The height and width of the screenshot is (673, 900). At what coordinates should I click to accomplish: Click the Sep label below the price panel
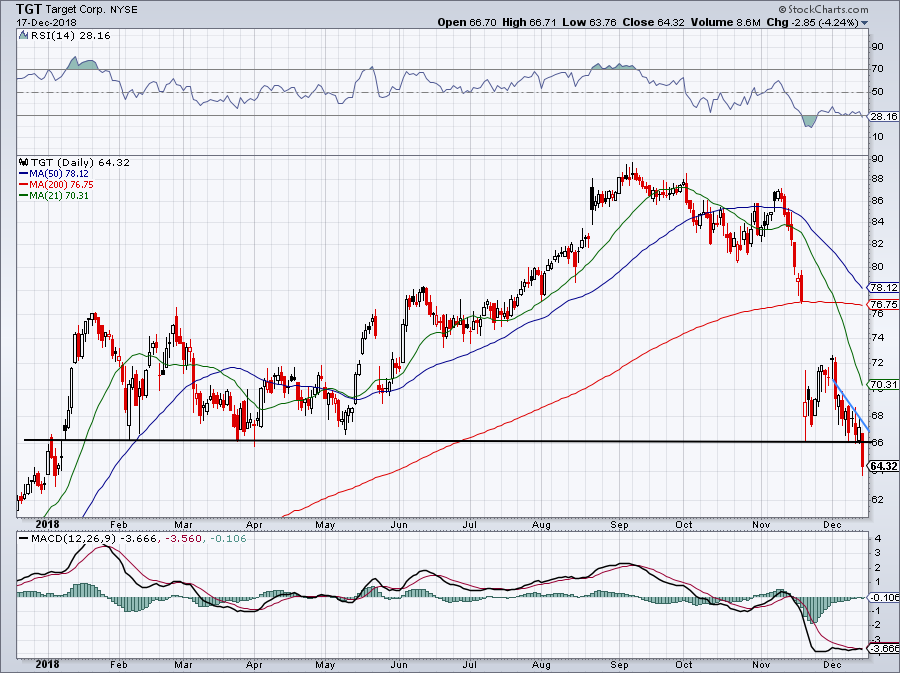(x=619, y=524)
